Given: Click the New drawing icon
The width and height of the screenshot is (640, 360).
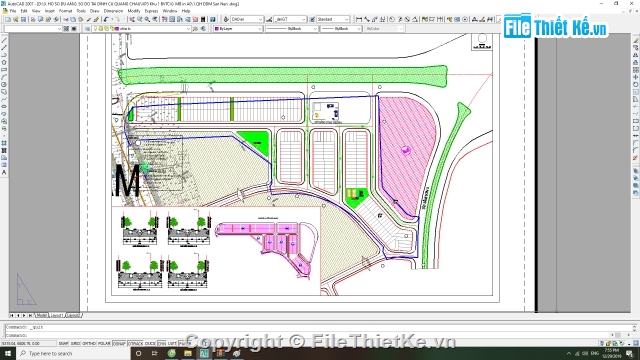Looking at the screenshot, I should coord(8,19).
